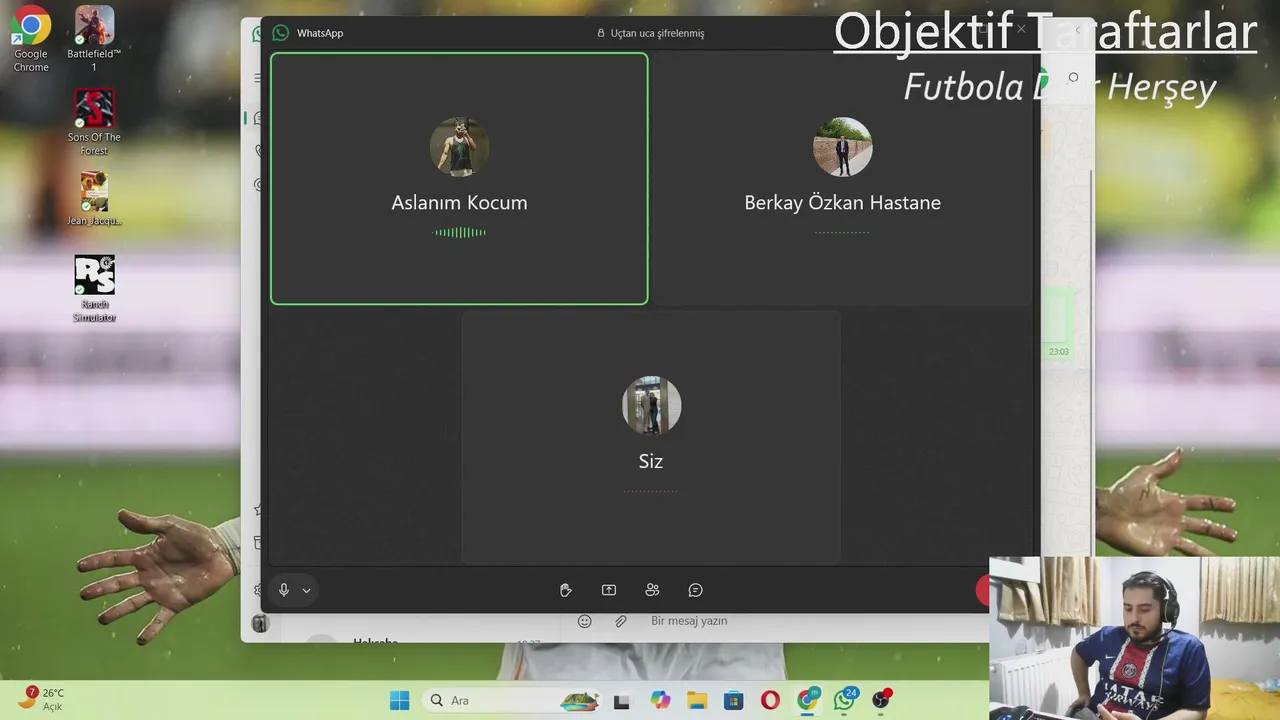This screenshot has width=1280, height=720.
Task: Click the Aslanım Kocum name label
Action: [459, 202]
